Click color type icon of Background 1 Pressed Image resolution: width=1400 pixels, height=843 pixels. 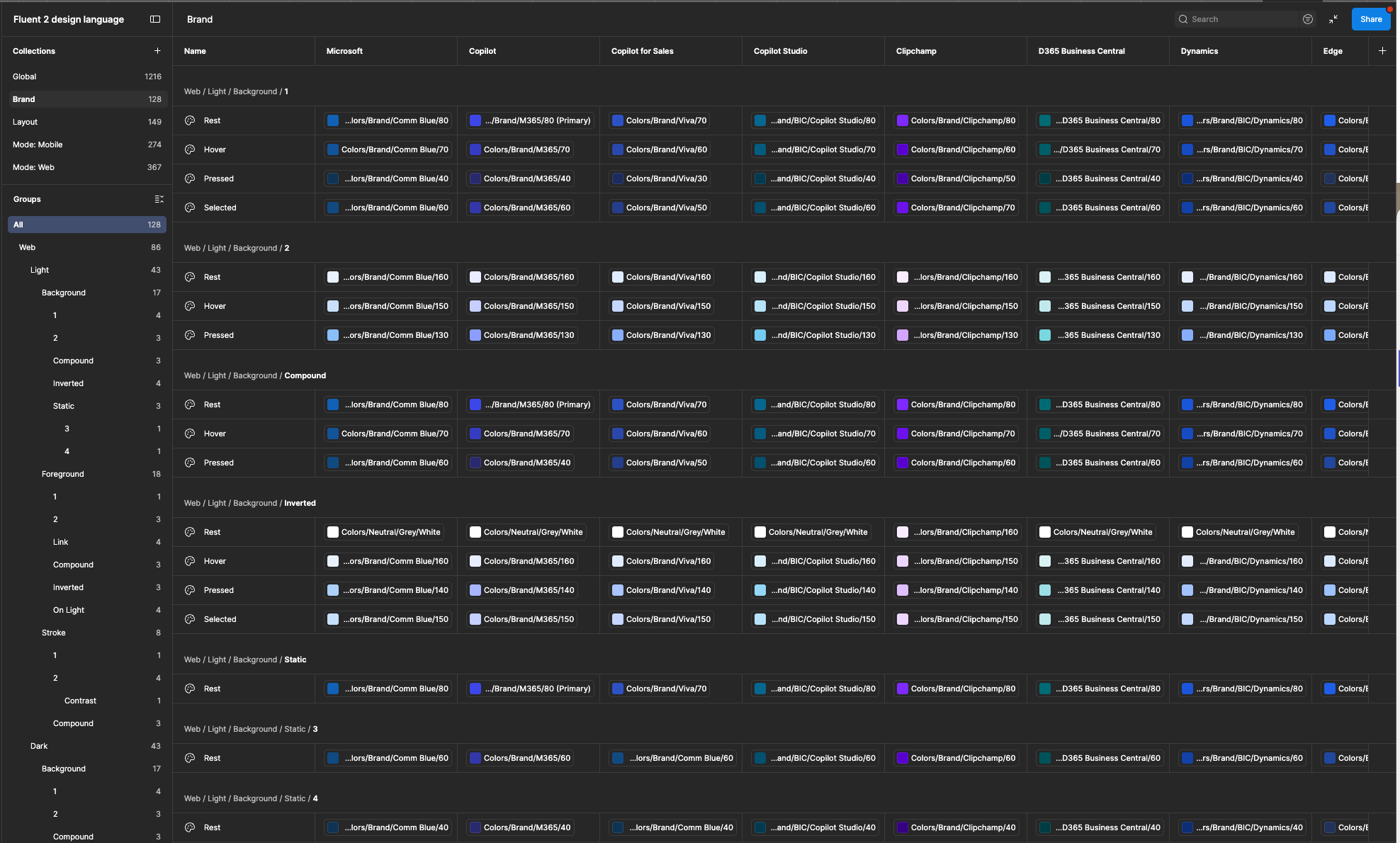pyautogui.click(x=190, y=179)
